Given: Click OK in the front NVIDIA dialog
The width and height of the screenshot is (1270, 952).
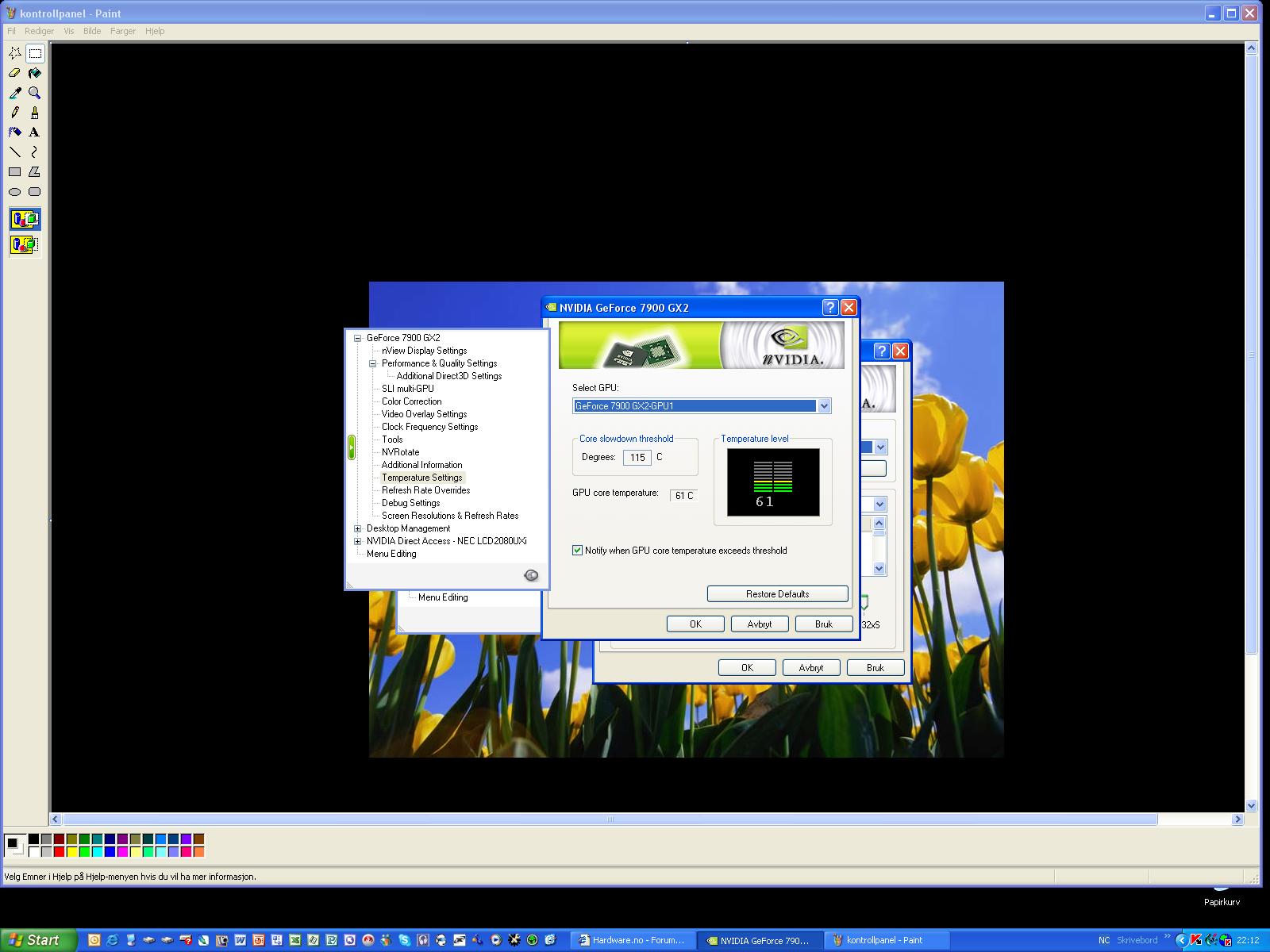Looking at the screenshot, I should [x=695, y=624].
